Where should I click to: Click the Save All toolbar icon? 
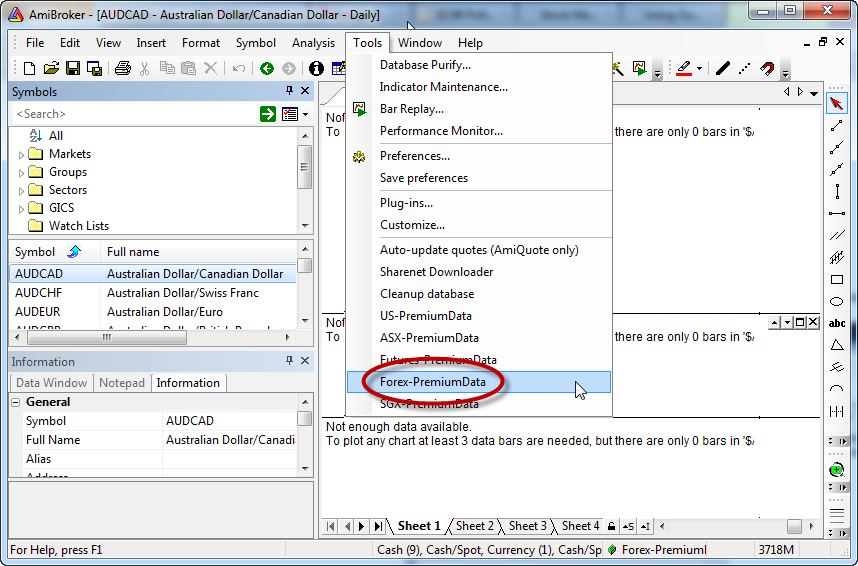click(x=95, y=68)
